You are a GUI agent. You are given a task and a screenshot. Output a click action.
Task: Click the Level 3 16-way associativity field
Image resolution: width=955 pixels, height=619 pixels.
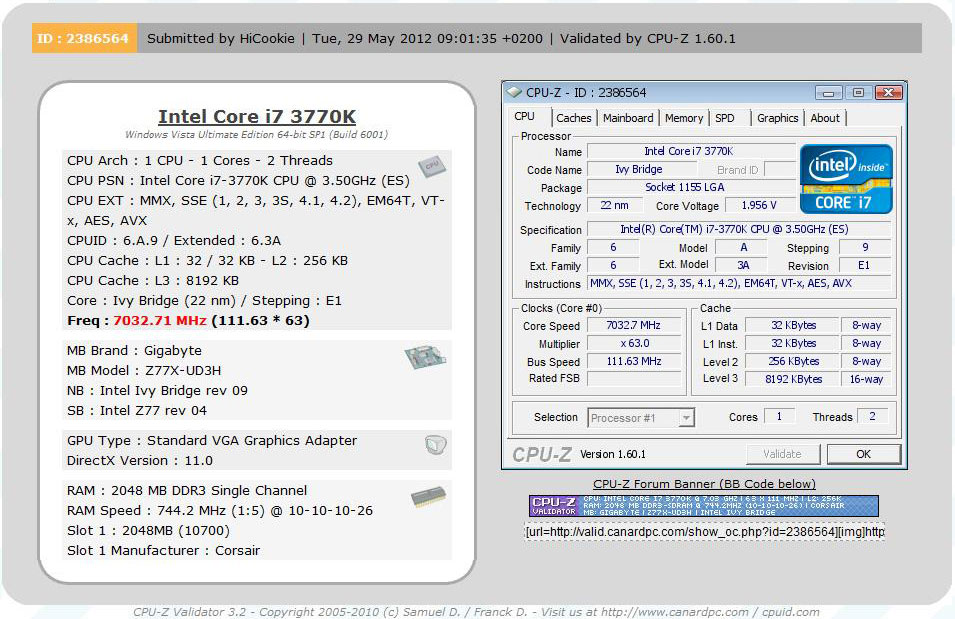pyautogui.click(x=866, y=379)
